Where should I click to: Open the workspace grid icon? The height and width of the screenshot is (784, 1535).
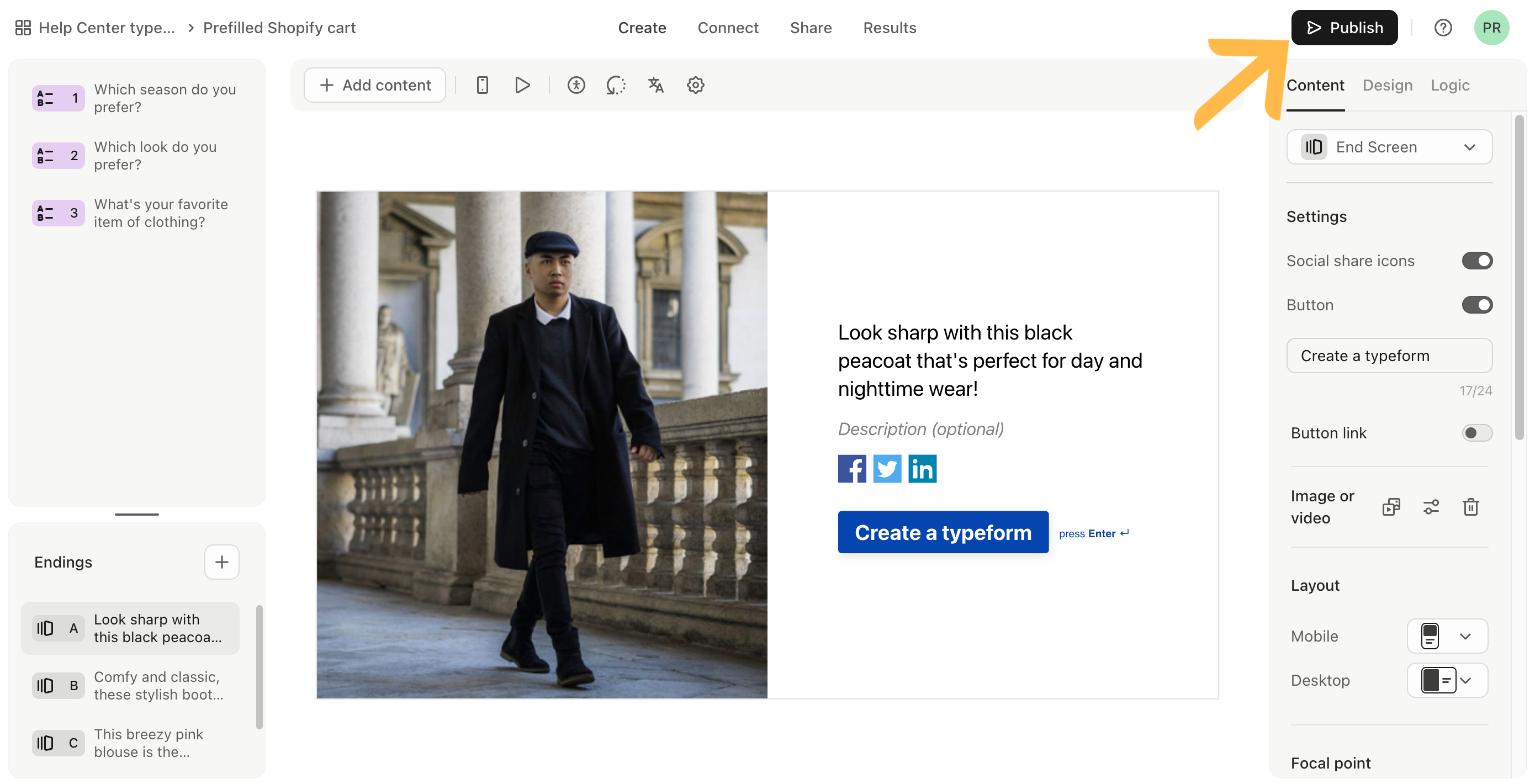click(23, 28)
